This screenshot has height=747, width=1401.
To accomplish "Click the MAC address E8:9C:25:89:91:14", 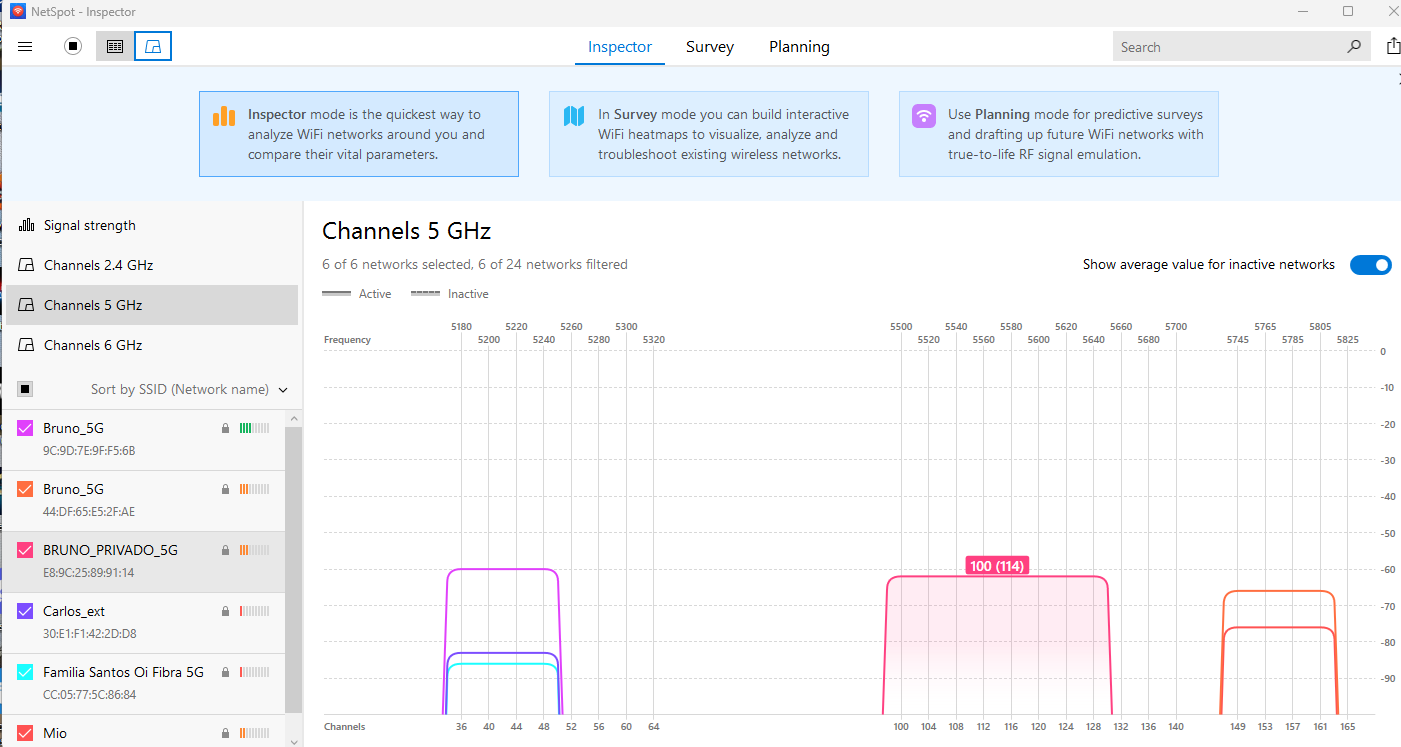I will [89, 573].
